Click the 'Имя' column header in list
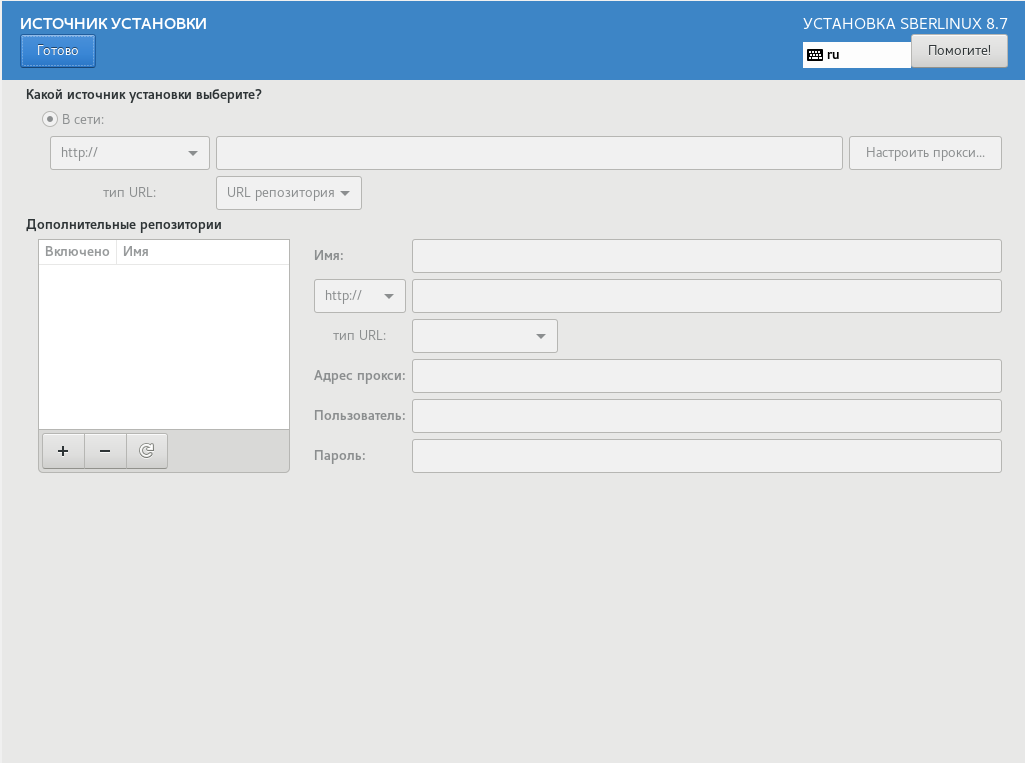Screen dimensions: 1025x763 (136, 252)
